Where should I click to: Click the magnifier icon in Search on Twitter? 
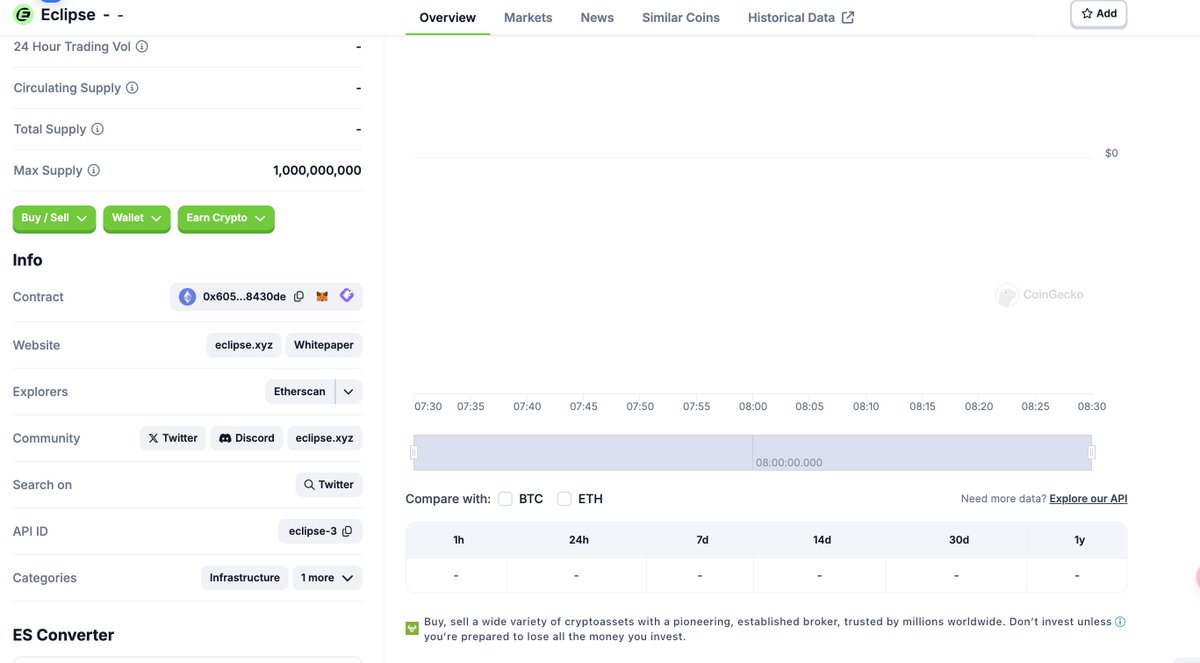coord(310,485)
